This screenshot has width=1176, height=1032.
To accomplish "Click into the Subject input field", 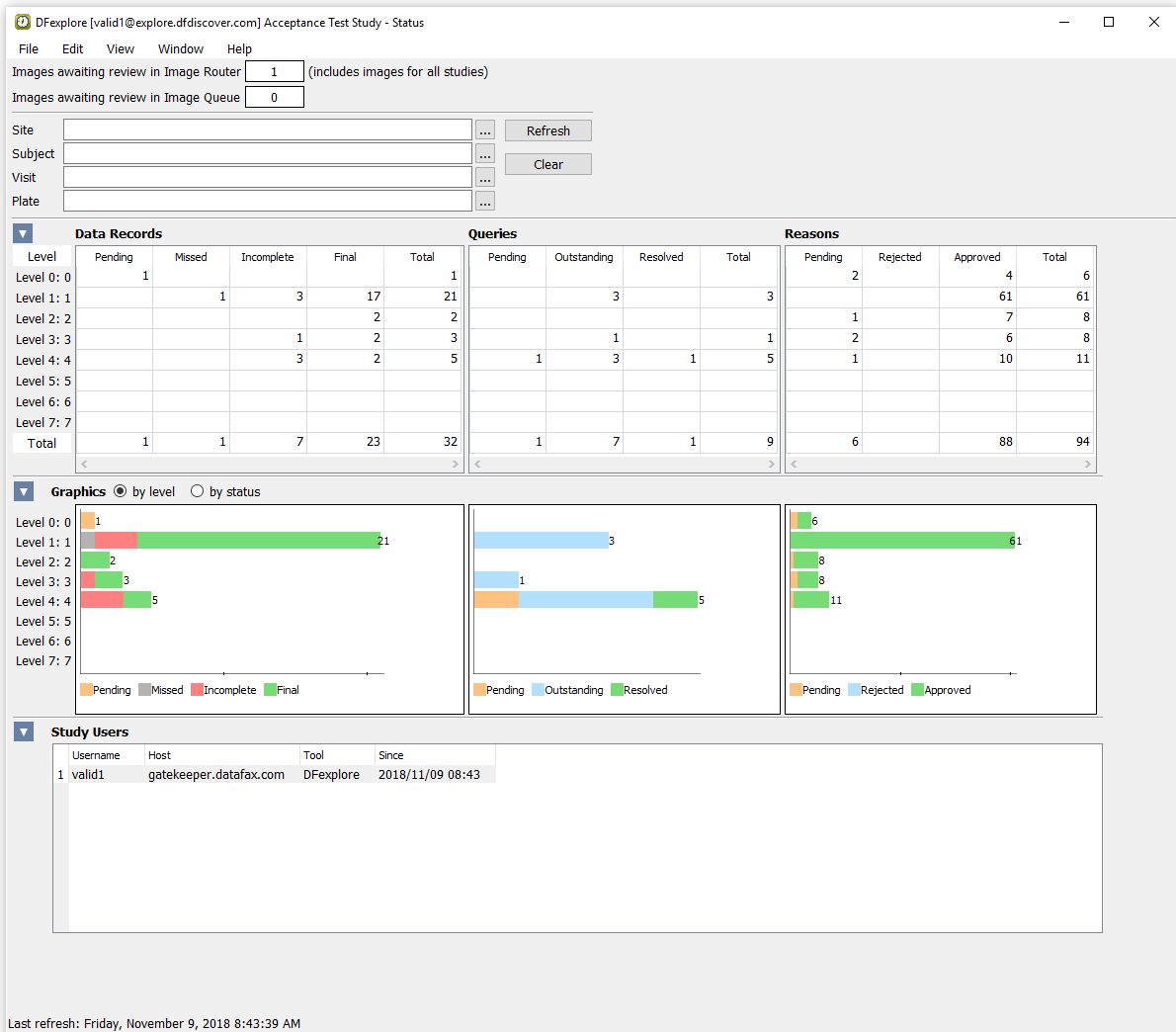I will pyautogui.click(x=267, y=154).
